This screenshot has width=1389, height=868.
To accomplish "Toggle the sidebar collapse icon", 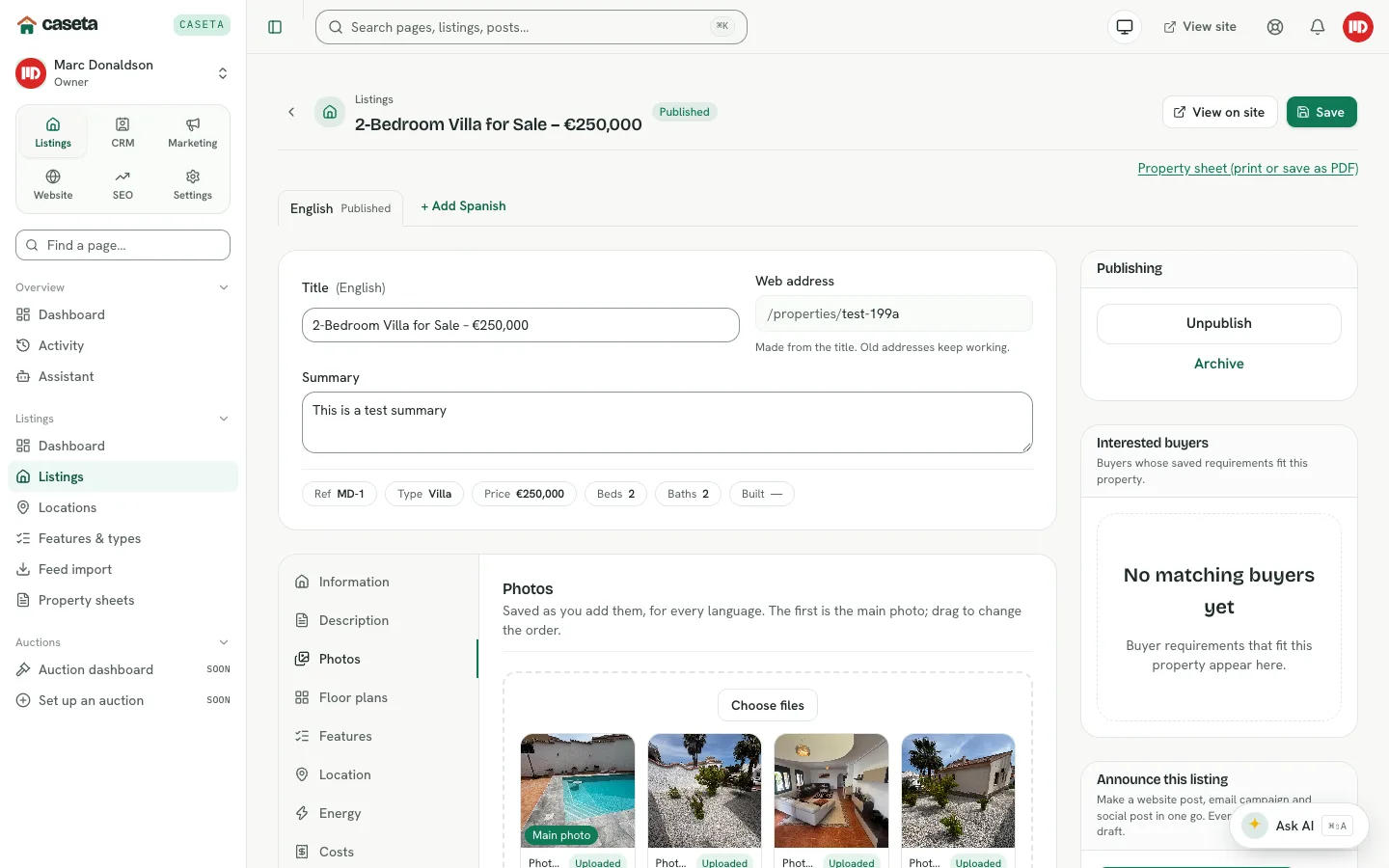I will point(275,27).
